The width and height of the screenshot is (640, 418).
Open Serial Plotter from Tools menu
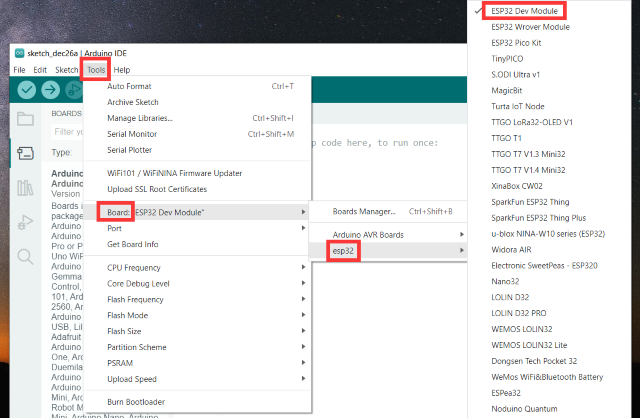(x=198, y=150)
